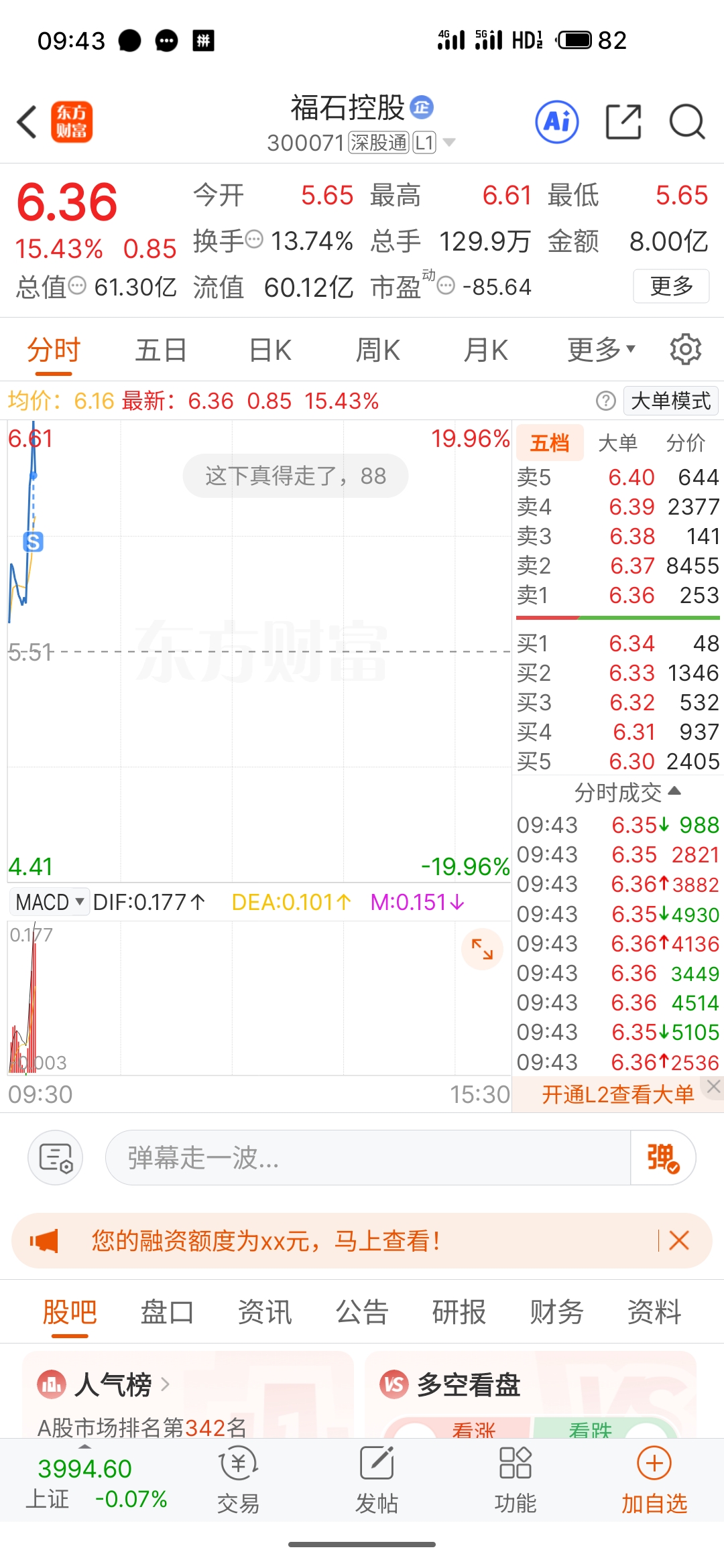Open 盘口 tab
This screenshot has width=724, height=1568.
pyautogui.click(x=167, y=1311)
